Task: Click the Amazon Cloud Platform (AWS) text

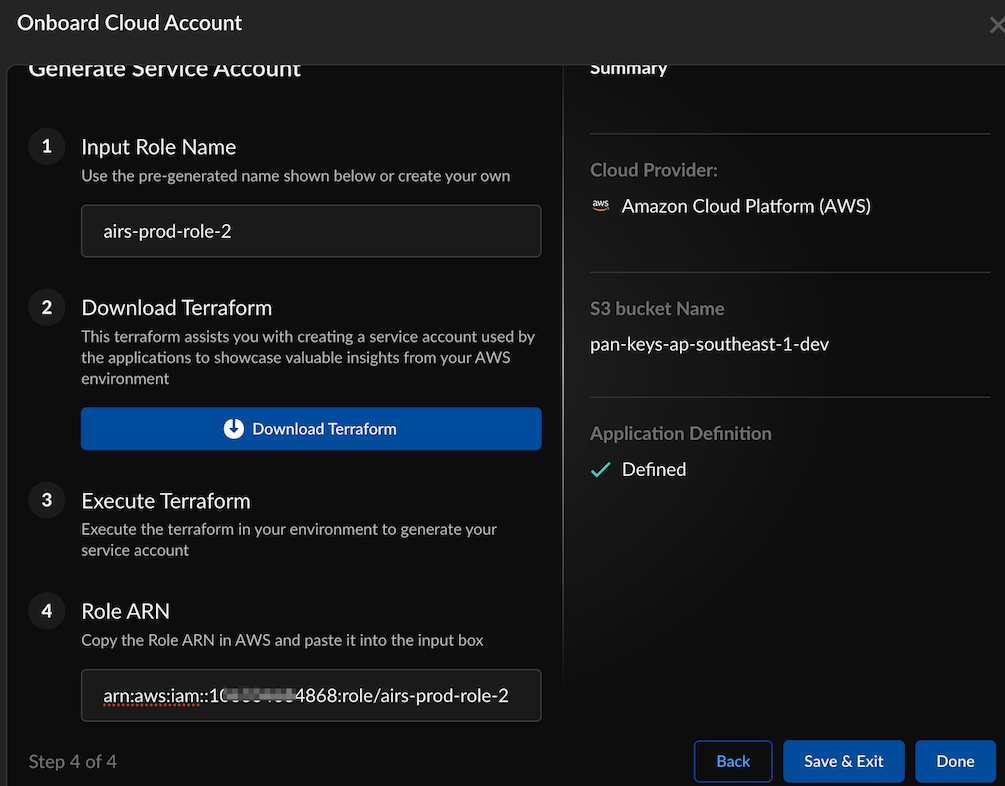Action: [746, 206]
